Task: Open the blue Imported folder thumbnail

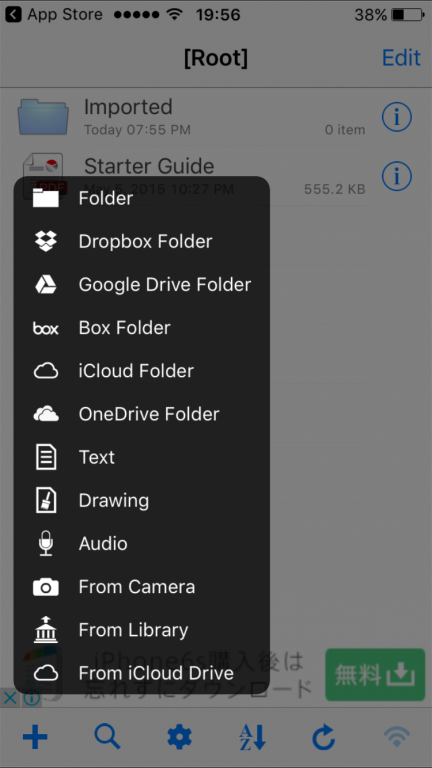Action: click(43, 117)
